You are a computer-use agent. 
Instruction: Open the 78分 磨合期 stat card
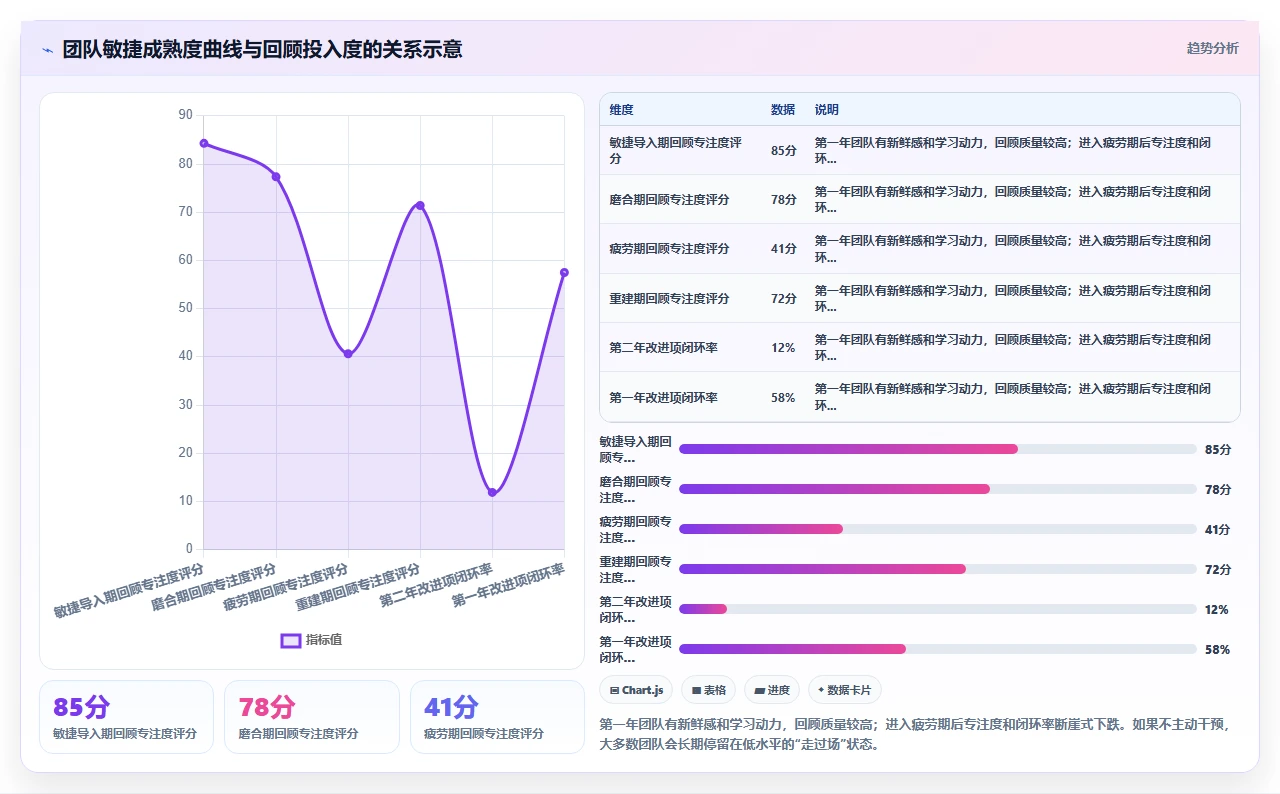[x=312, y=717]
